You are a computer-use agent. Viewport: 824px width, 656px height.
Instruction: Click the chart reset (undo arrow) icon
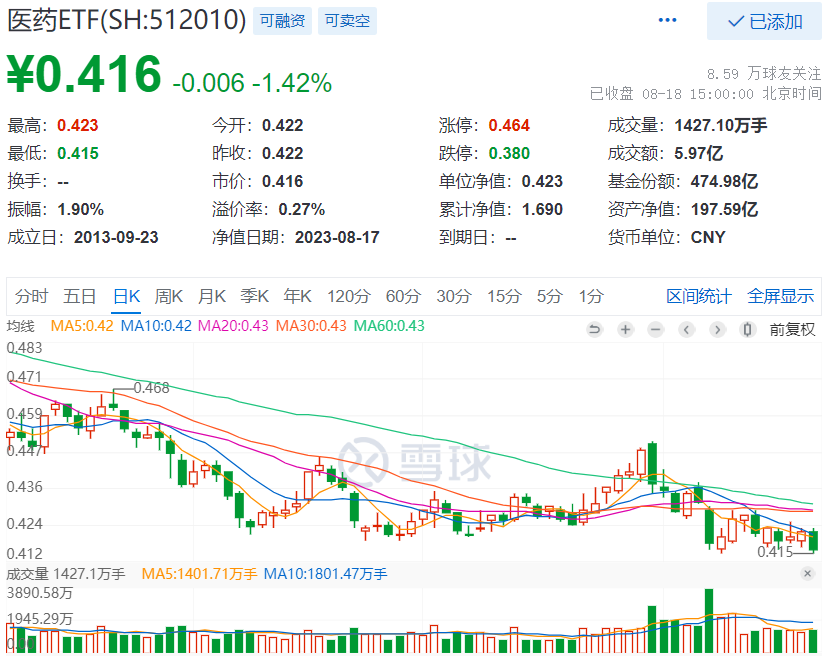594,330
